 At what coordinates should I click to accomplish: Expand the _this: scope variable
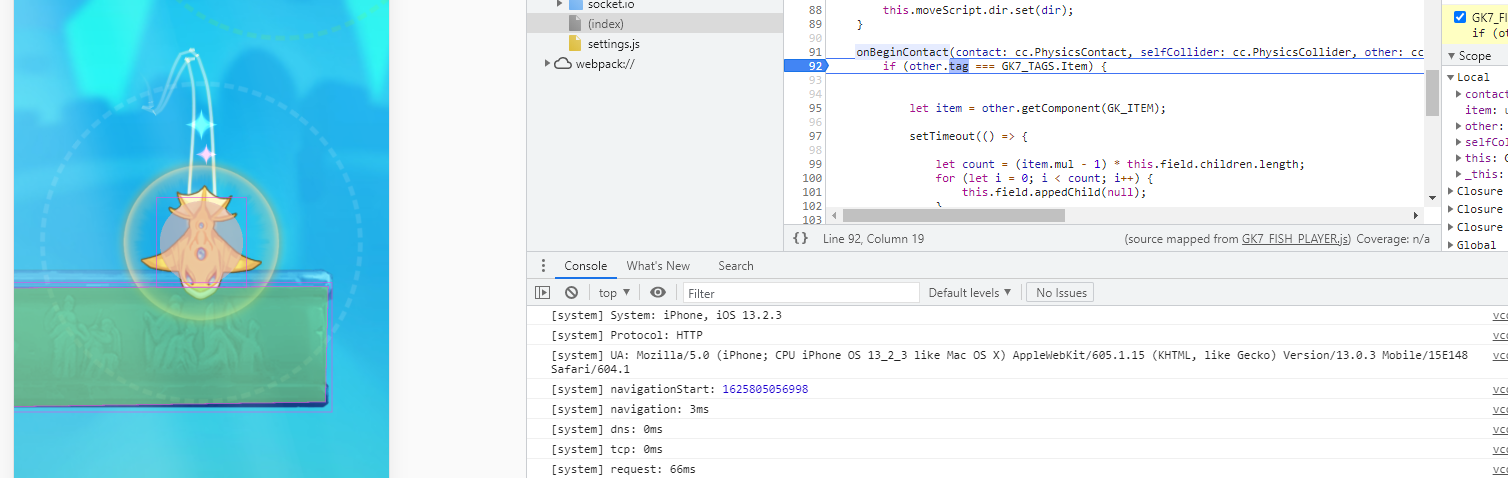pos(1459,174)
